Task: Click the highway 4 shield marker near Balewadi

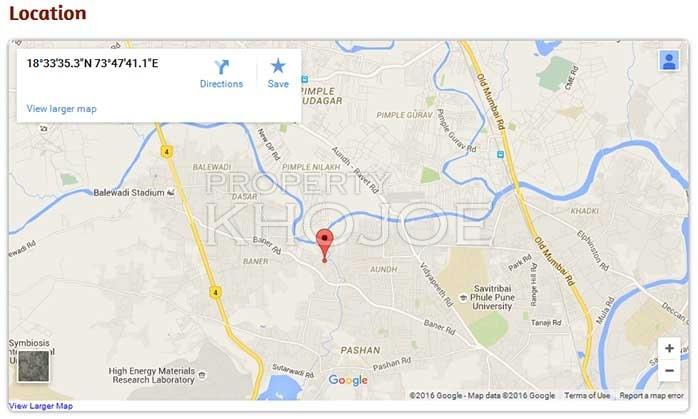Action: pos(166,151)
